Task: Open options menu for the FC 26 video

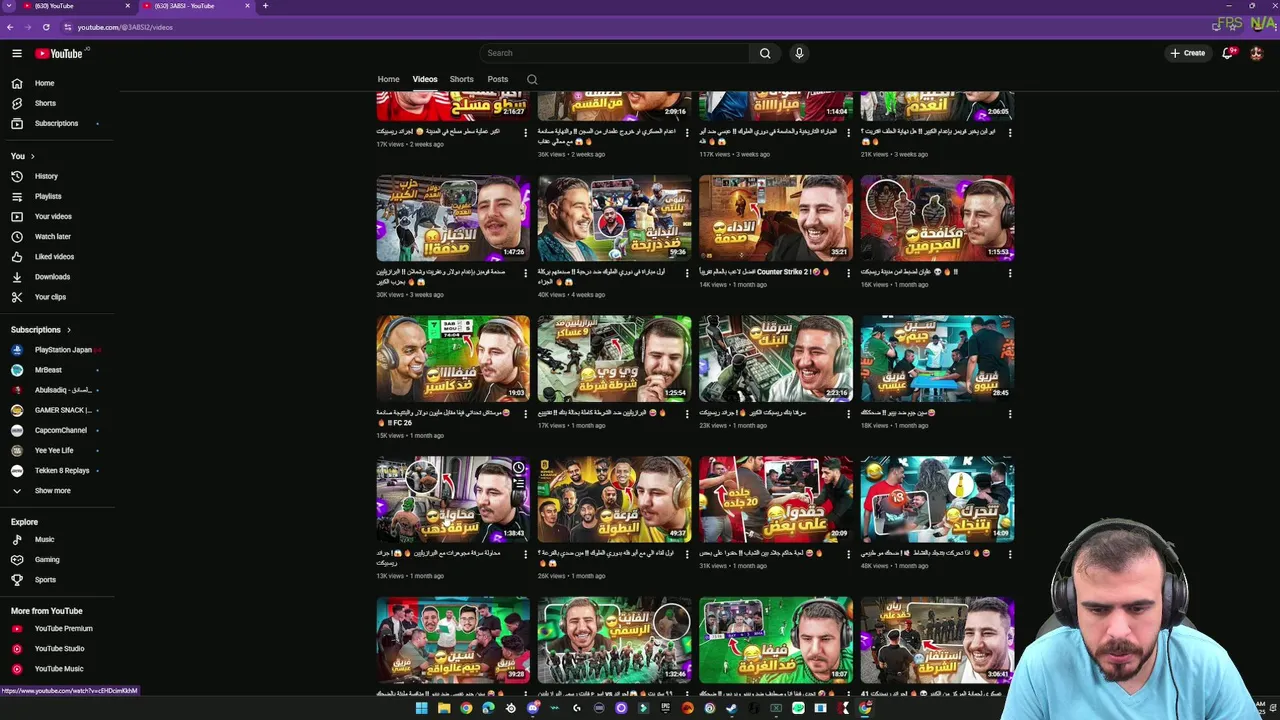Action: 526,414
